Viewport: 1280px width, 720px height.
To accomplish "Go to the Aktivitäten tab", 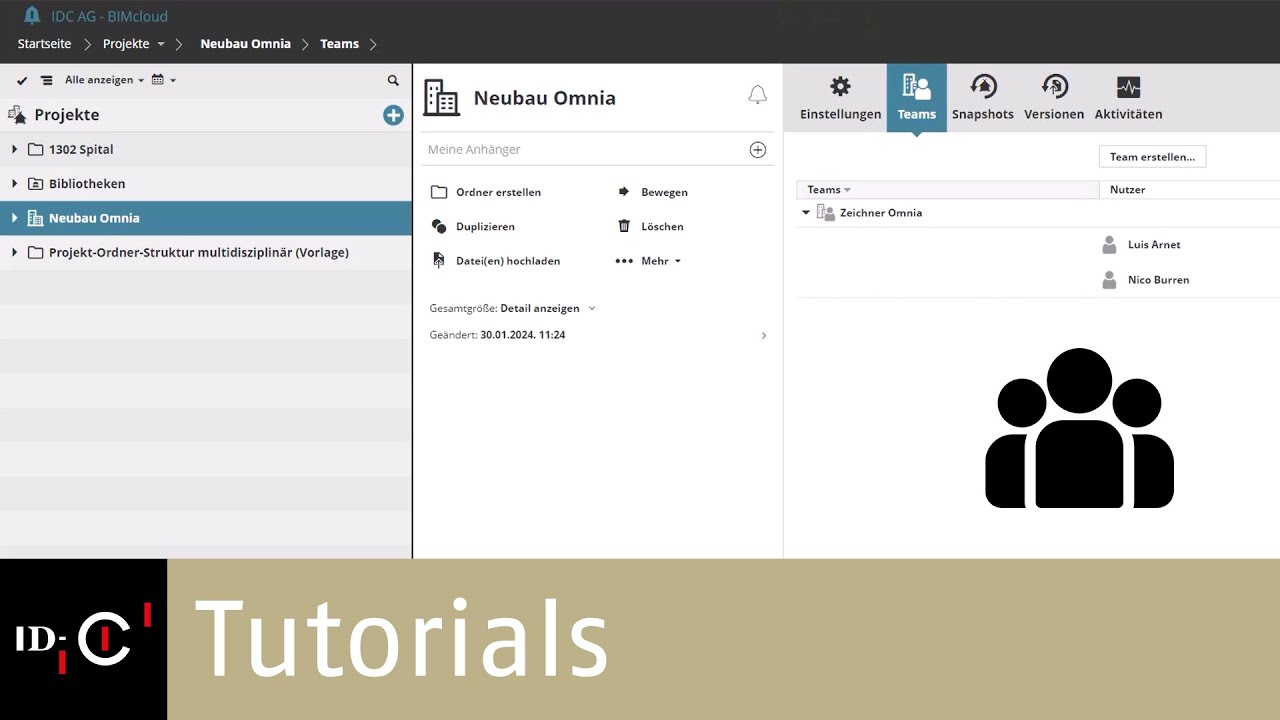I will (x=1128, y=98).
